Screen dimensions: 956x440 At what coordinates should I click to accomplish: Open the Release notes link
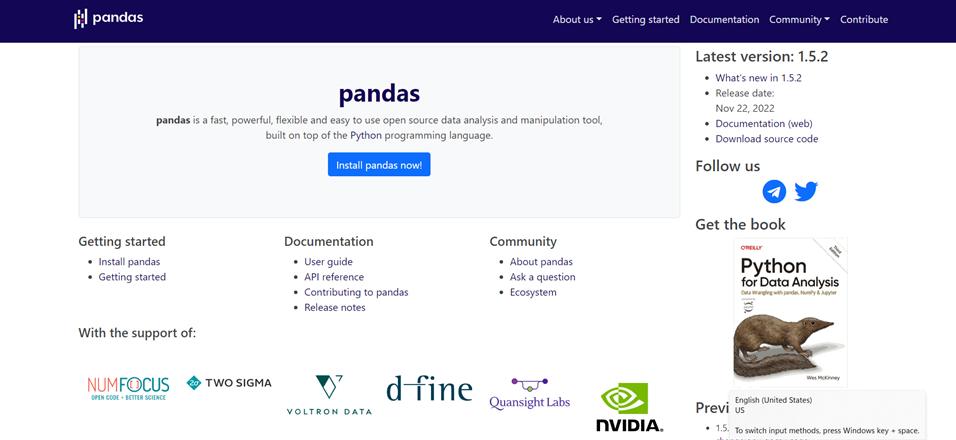coord(335,307)
